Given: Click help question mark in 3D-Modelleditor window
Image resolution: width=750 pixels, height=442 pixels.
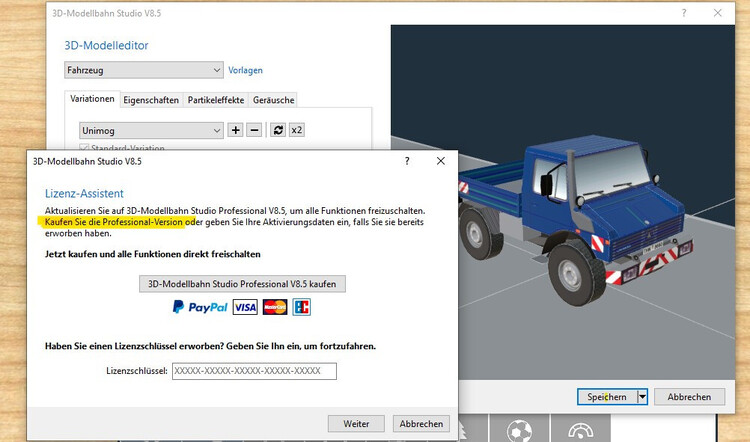Looking at the screenshot, I should pyautogui.click(x=684, y=13).
